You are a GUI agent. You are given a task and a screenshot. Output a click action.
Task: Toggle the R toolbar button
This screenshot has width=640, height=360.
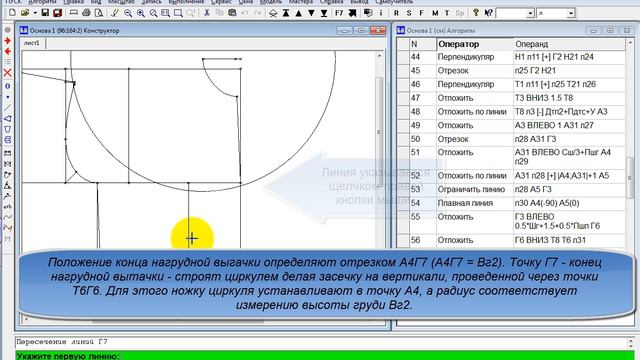click(x=396, y=13)
